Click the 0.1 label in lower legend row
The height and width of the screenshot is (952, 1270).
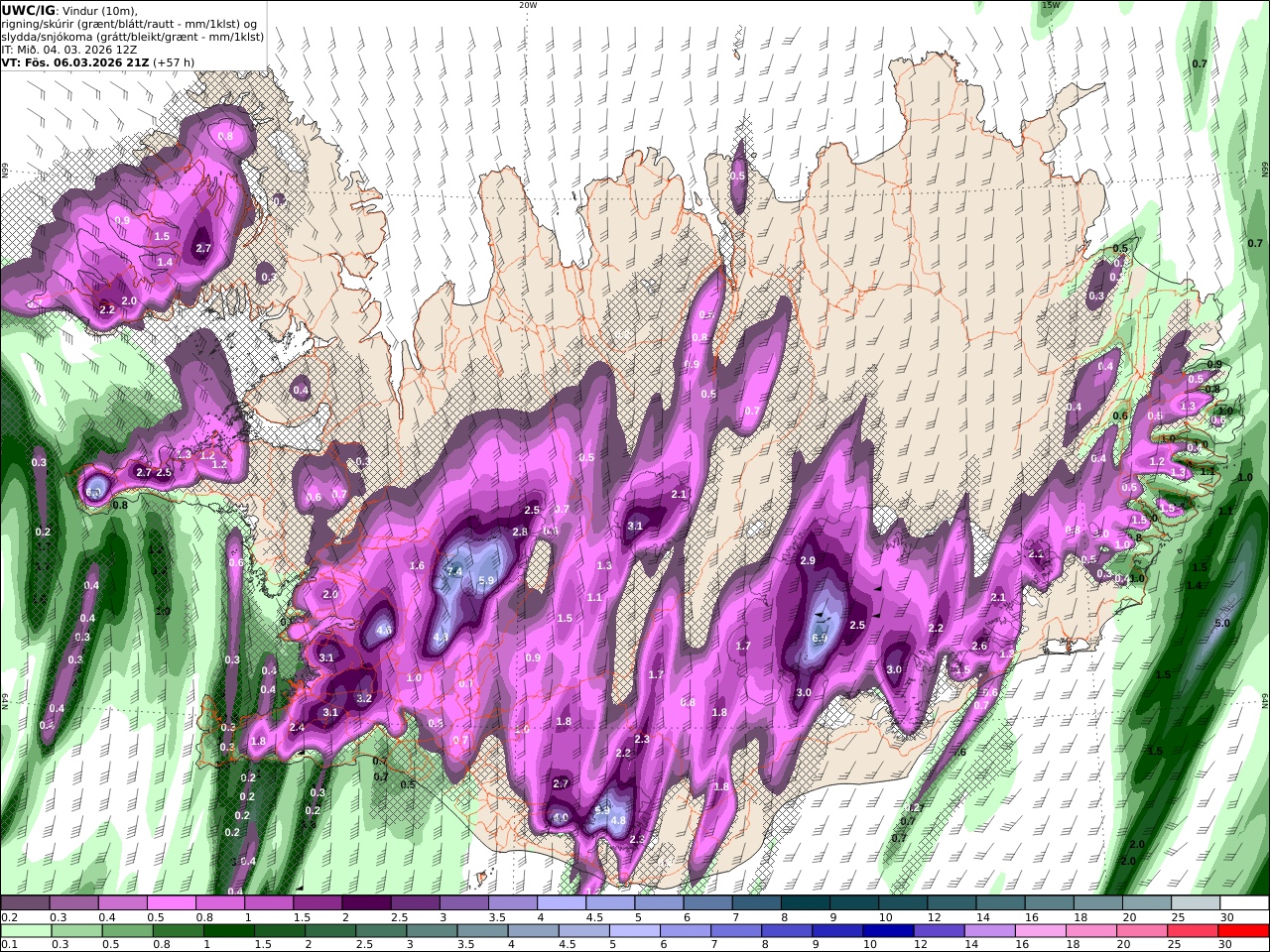click(x=8, y=945)
